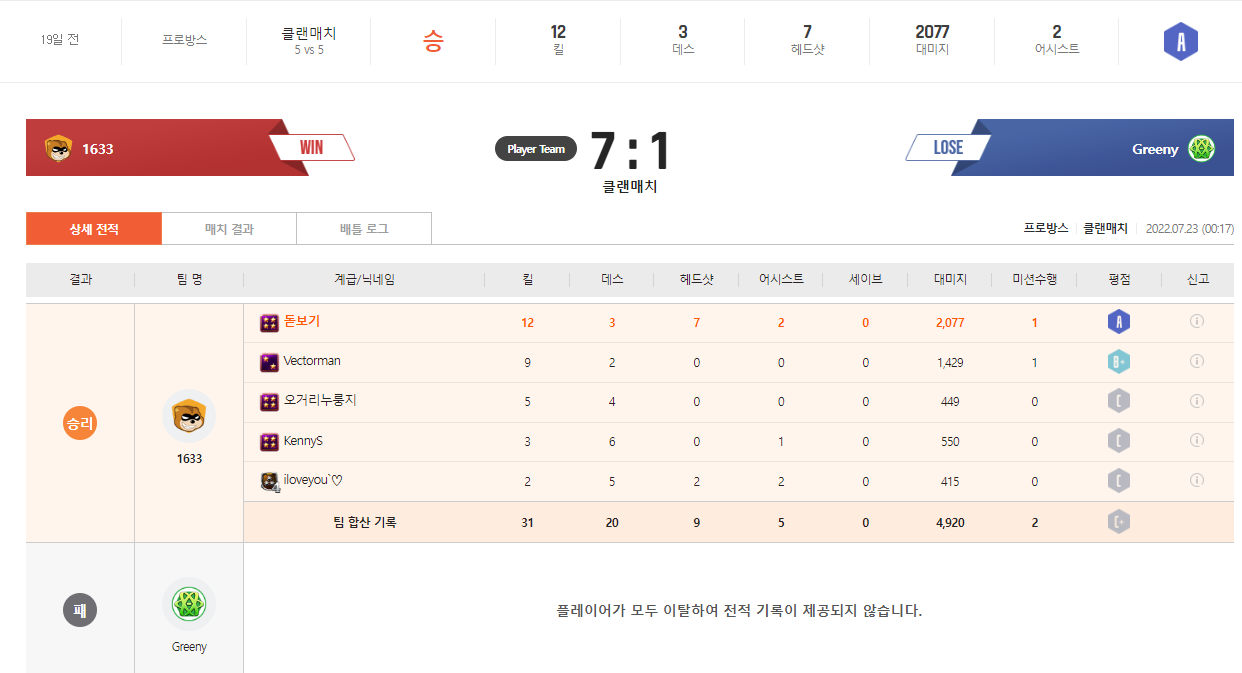Screen dimensions: 1242x673
Task: Click the report icon in iloveyou's row
Action: [x=1196, y=481]
